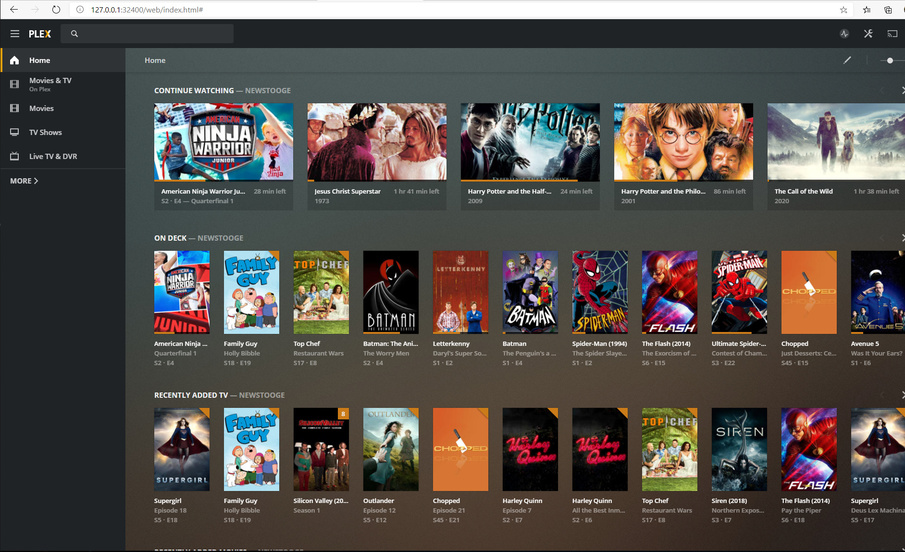Open Ultimate Spider-Man poster
Screen dimensions: 905x552
tap(739, 292)
